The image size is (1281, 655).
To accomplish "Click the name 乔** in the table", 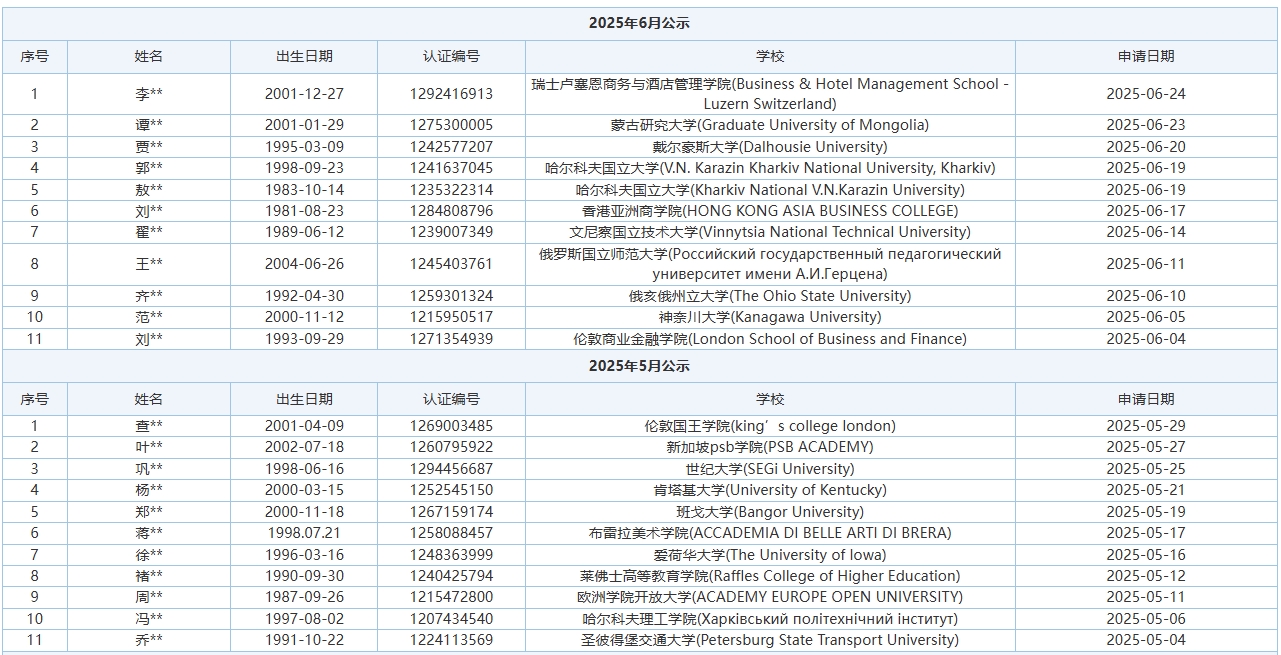I will [x=149, y=640].
